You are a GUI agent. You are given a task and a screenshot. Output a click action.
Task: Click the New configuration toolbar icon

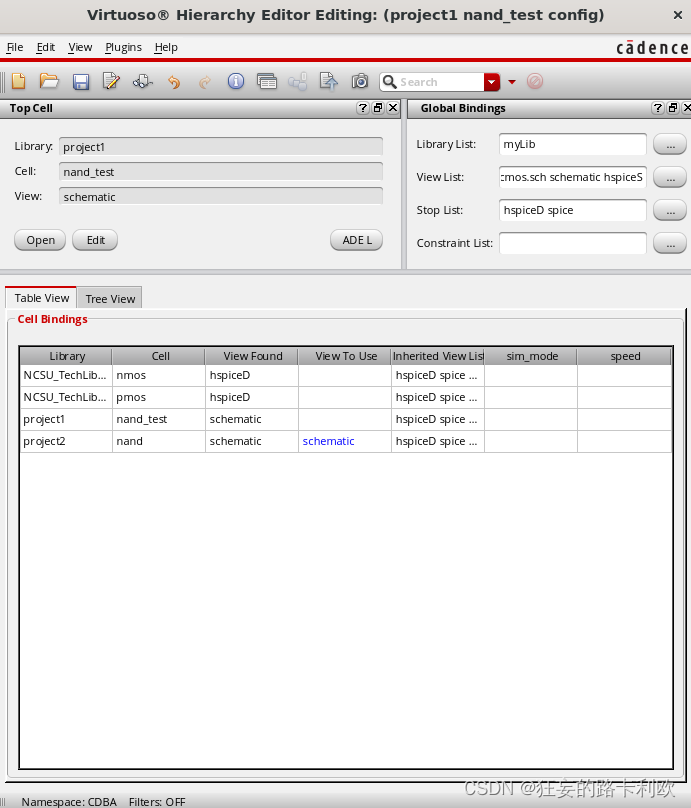click(19, 81)
